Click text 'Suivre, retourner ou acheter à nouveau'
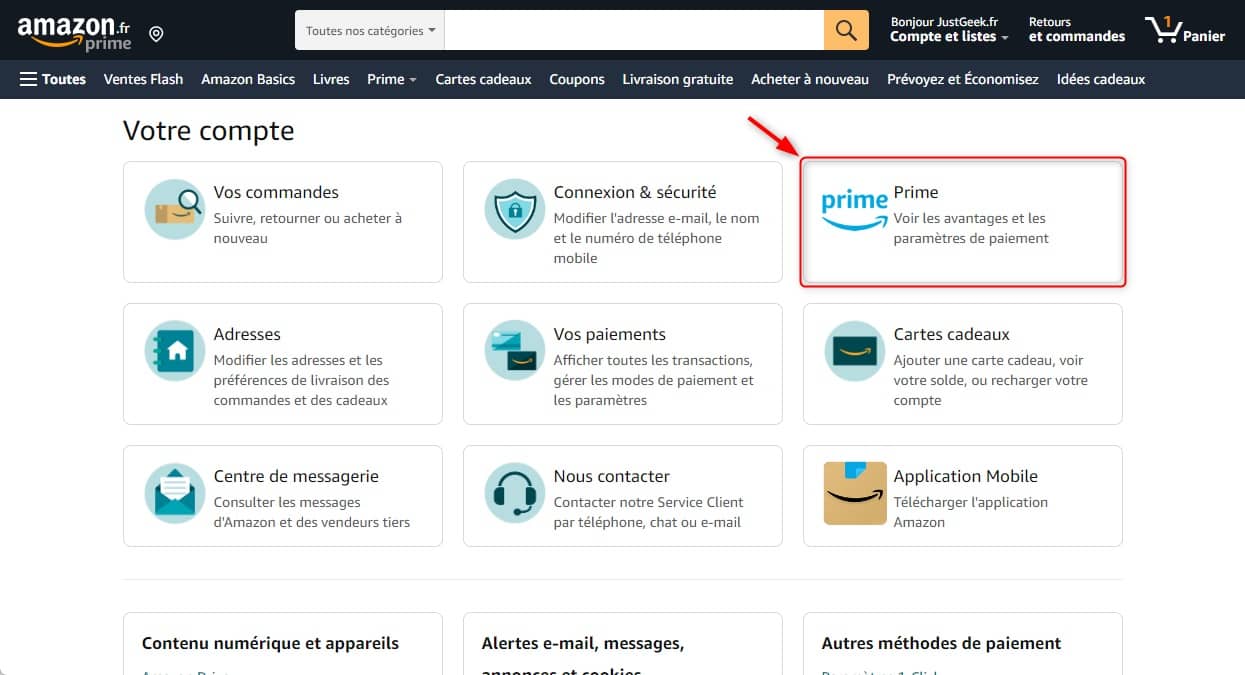Image resolution: width=1245 pixels, height=675 pixels. 308,228
